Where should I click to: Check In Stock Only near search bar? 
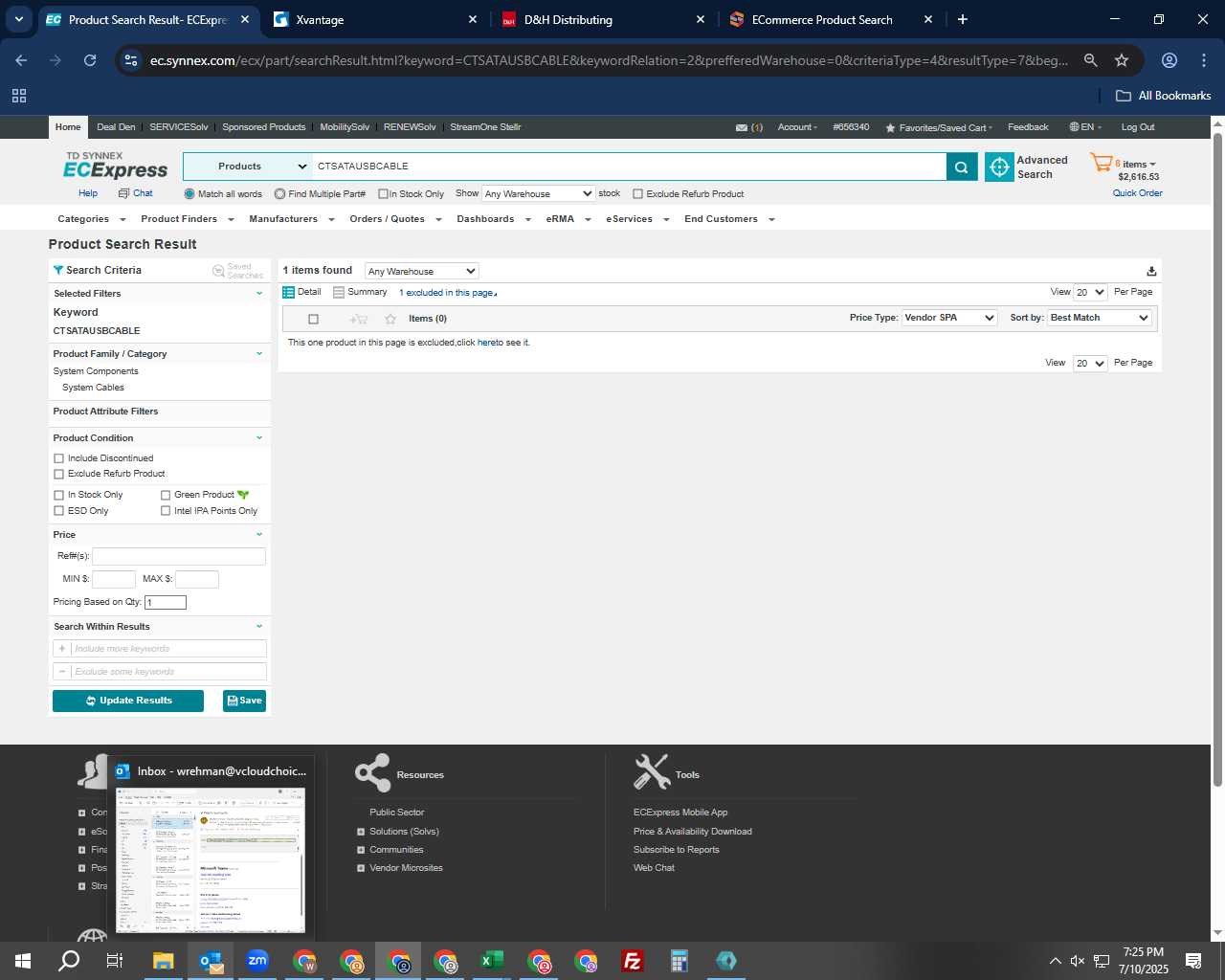click(x=383, y=194)
